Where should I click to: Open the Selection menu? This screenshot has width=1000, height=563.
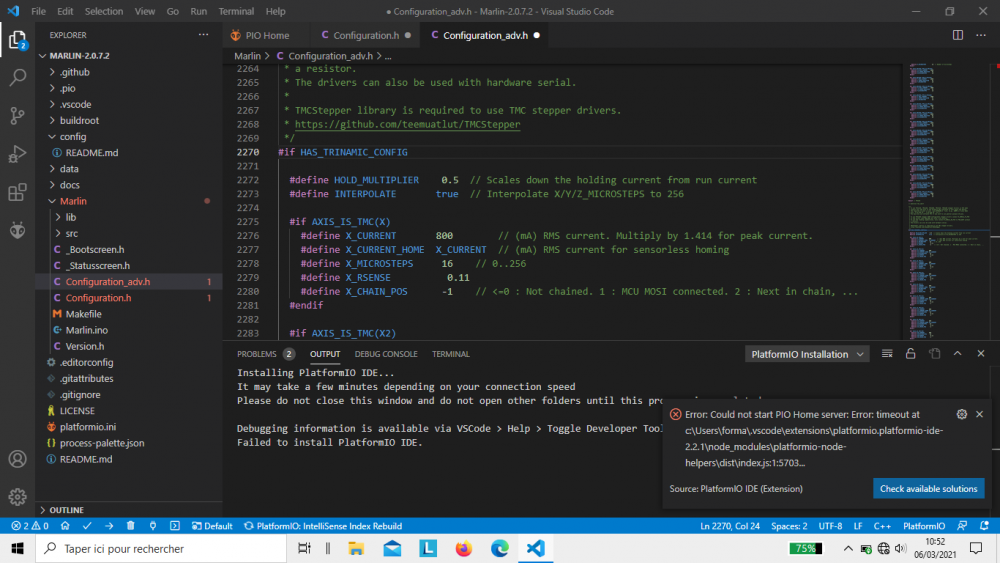point(103,11)
